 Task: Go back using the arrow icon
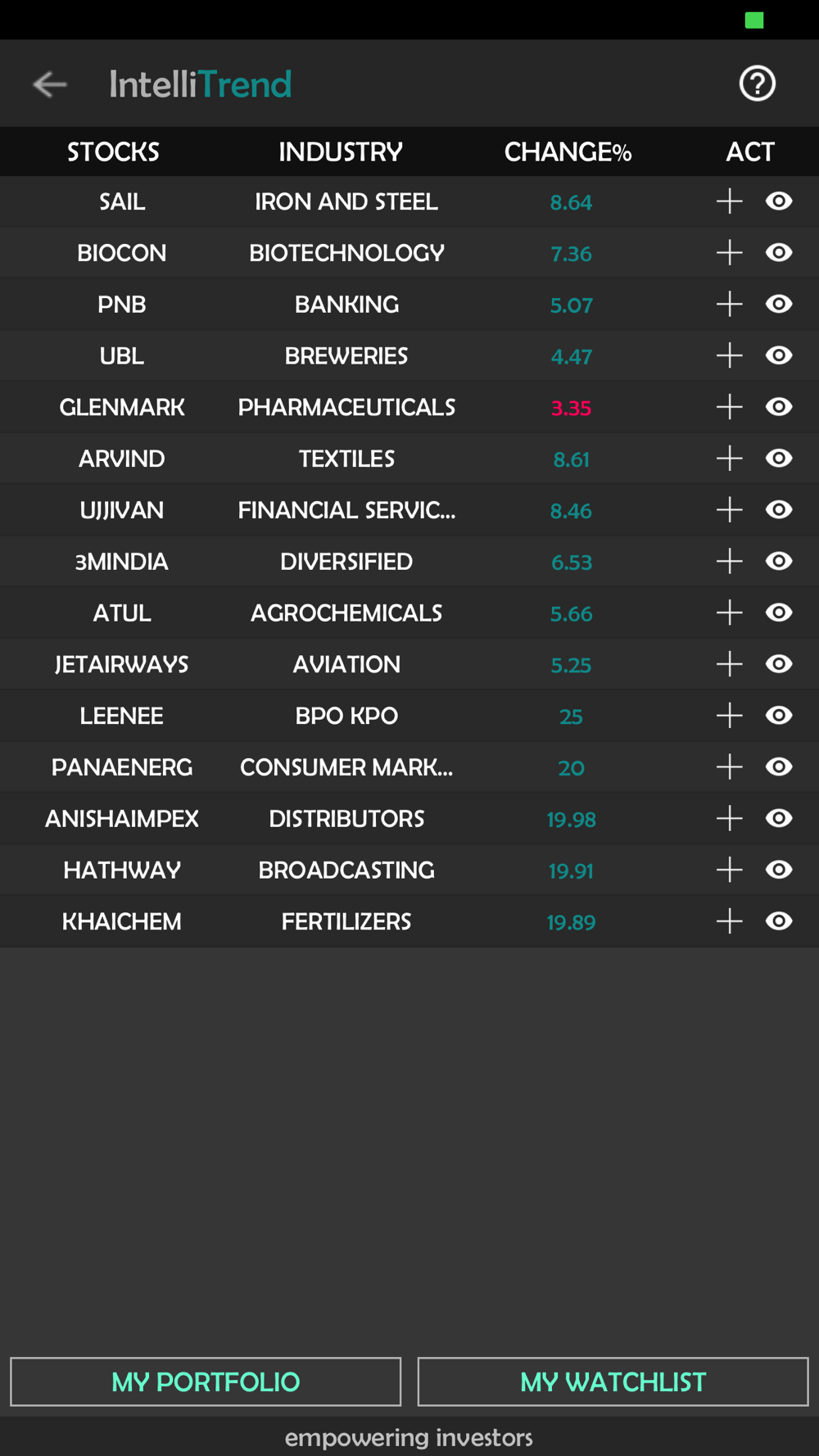tap(50, 84)
